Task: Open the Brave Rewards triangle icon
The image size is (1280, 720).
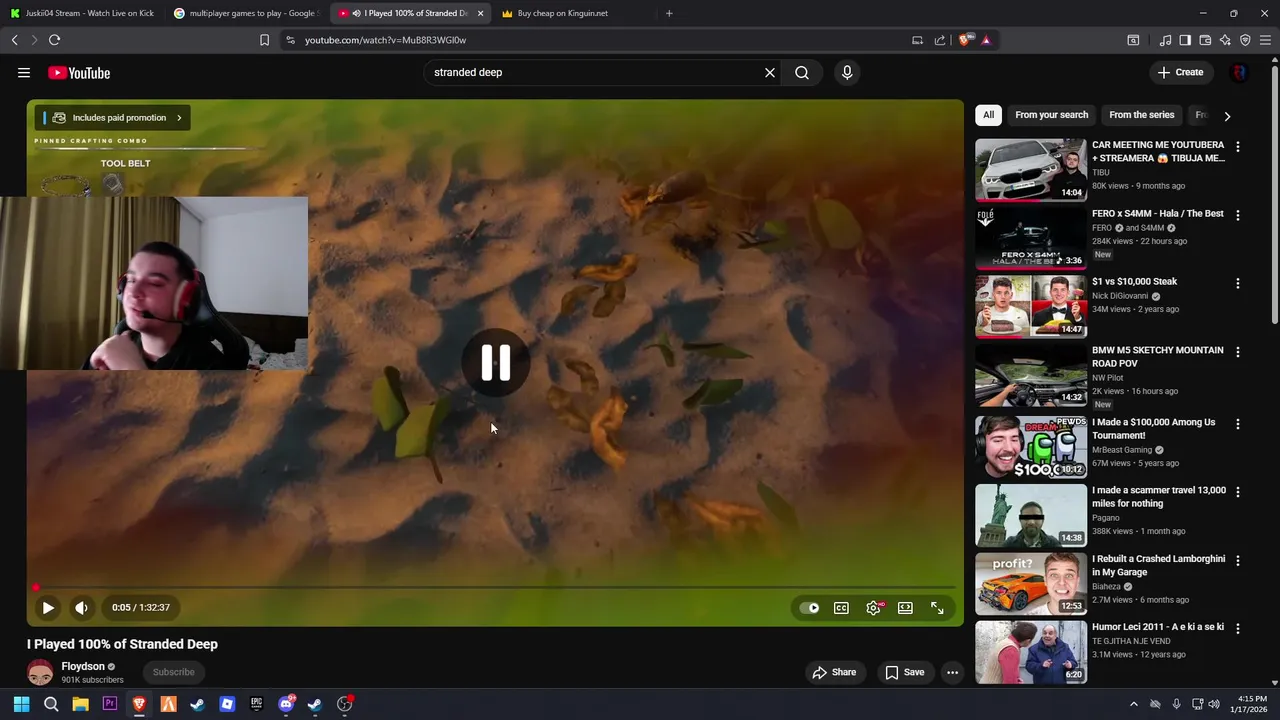Action: (x=986, y=40)
